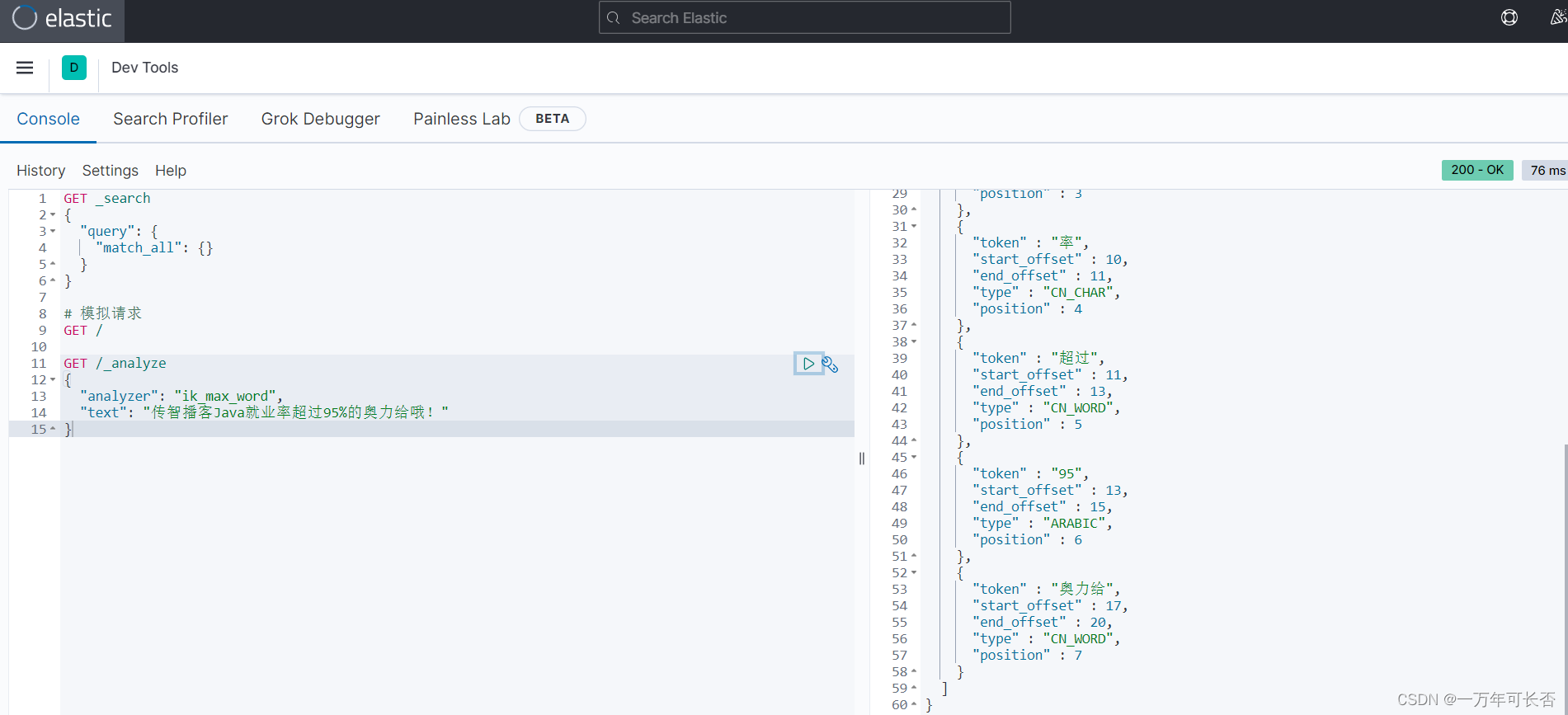The image size is (1568, 715).
Task: Collapse output fold arrow at line 45
Action: pos(914,458)
